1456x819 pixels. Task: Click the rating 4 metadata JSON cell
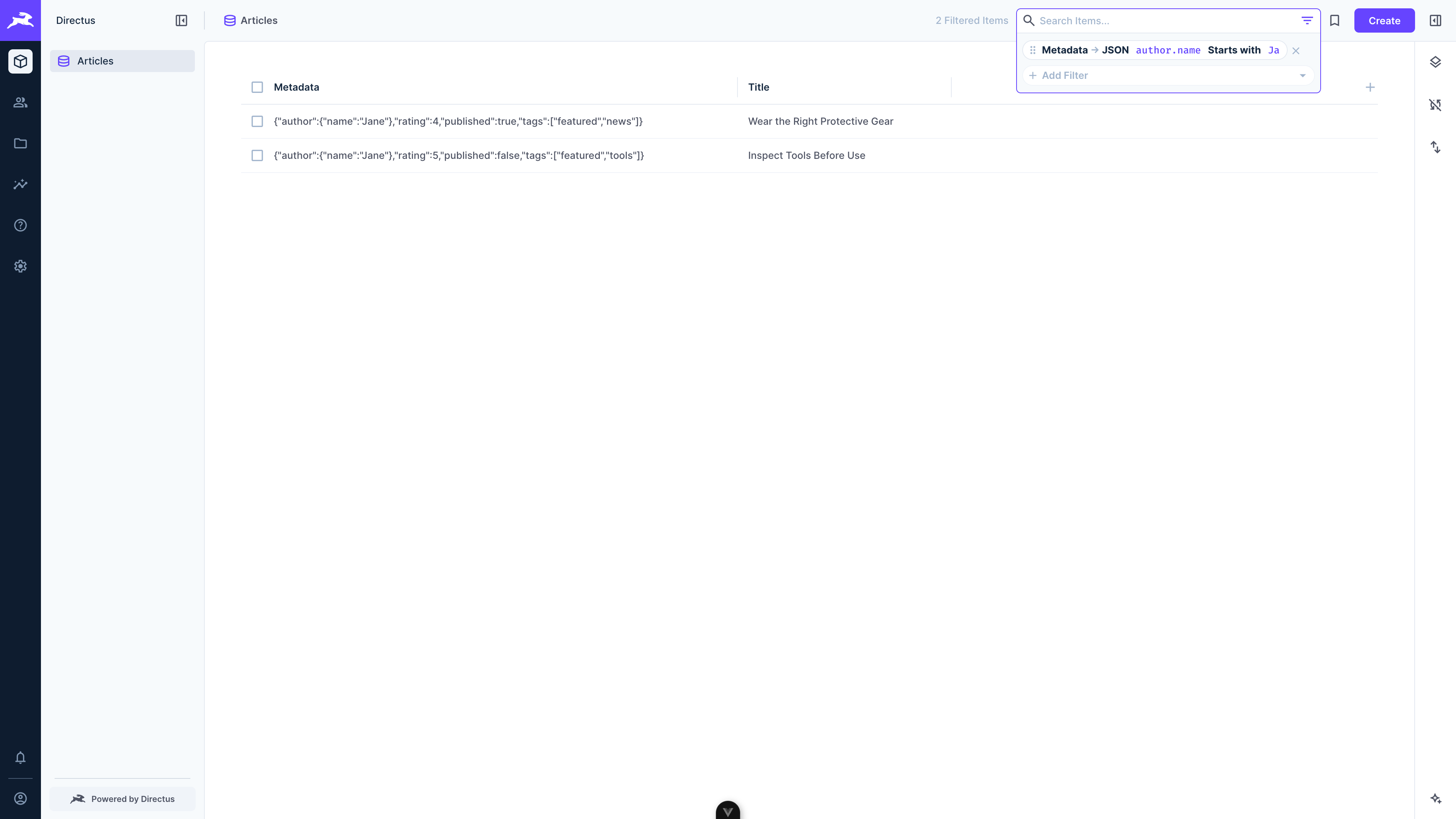(x=458, y=121)
